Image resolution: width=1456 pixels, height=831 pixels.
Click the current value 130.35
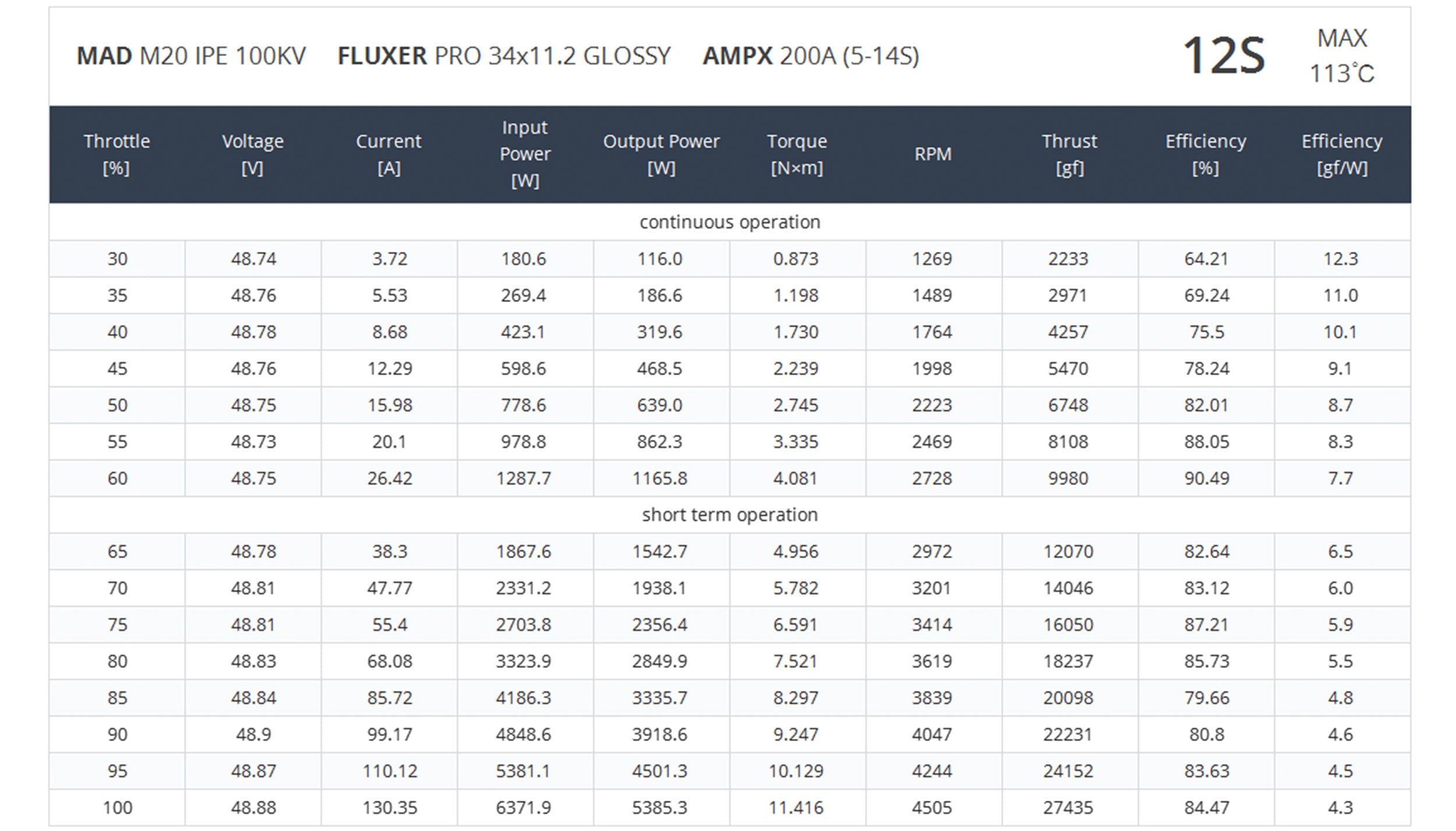point(390,808)
